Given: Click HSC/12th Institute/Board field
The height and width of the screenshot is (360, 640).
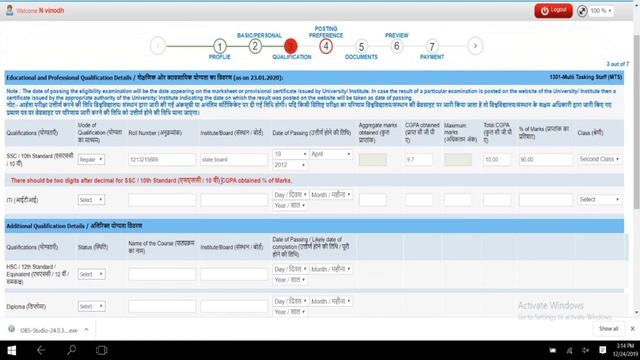Looking at the screenshot, I should click(234, 274).
